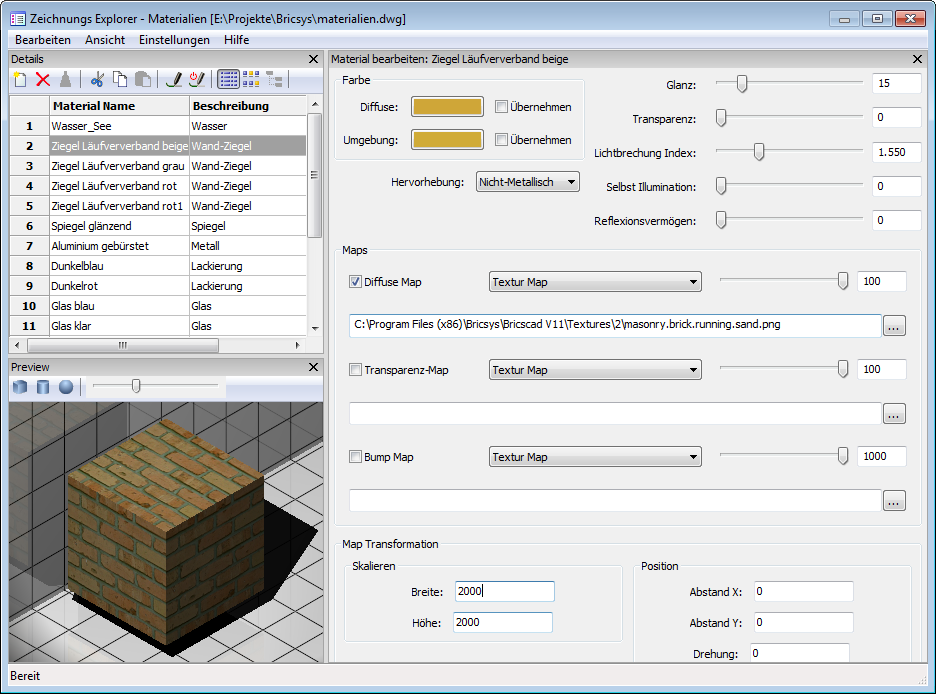Open Diffuse Map Textur Map dropdown
Viewport: 936px width, 694px height.
(x=595, y=282)
